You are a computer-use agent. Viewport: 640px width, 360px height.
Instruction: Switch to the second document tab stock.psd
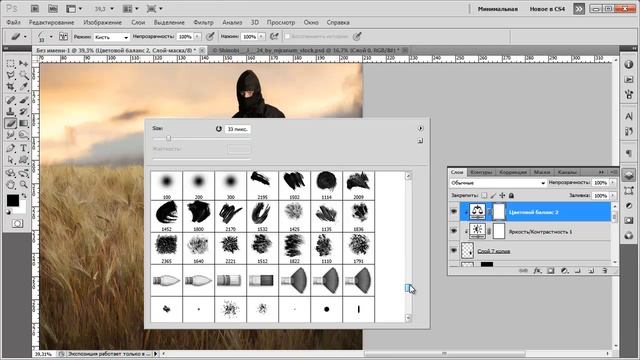coord(308,50)
